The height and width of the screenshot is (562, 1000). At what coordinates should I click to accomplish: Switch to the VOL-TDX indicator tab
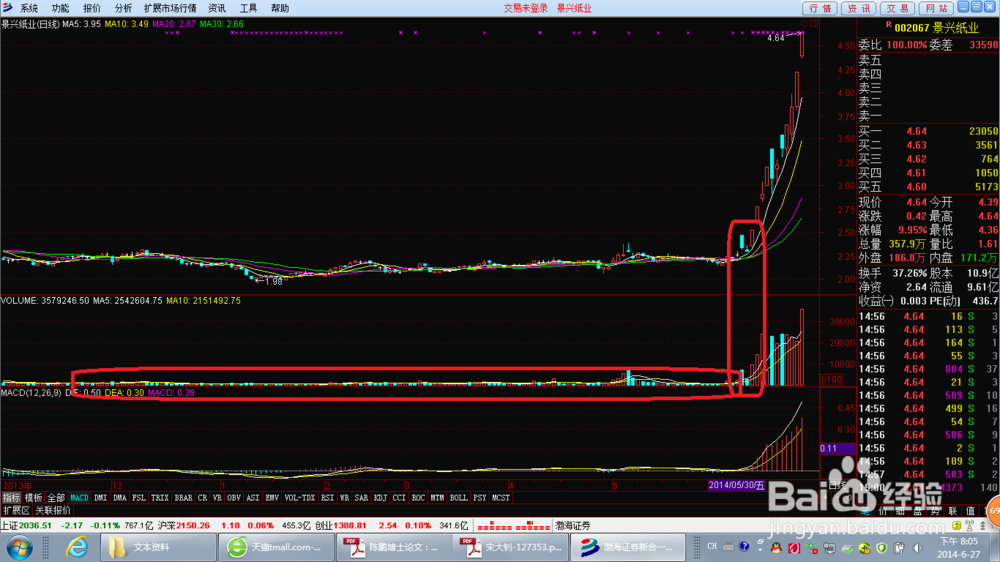tap(299, 498)
